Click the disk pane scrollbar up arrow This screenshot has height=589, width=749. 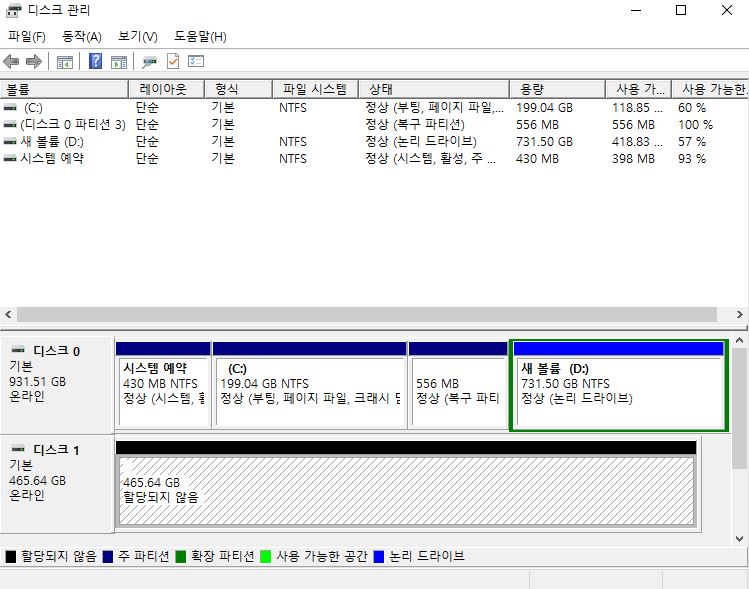739,341
